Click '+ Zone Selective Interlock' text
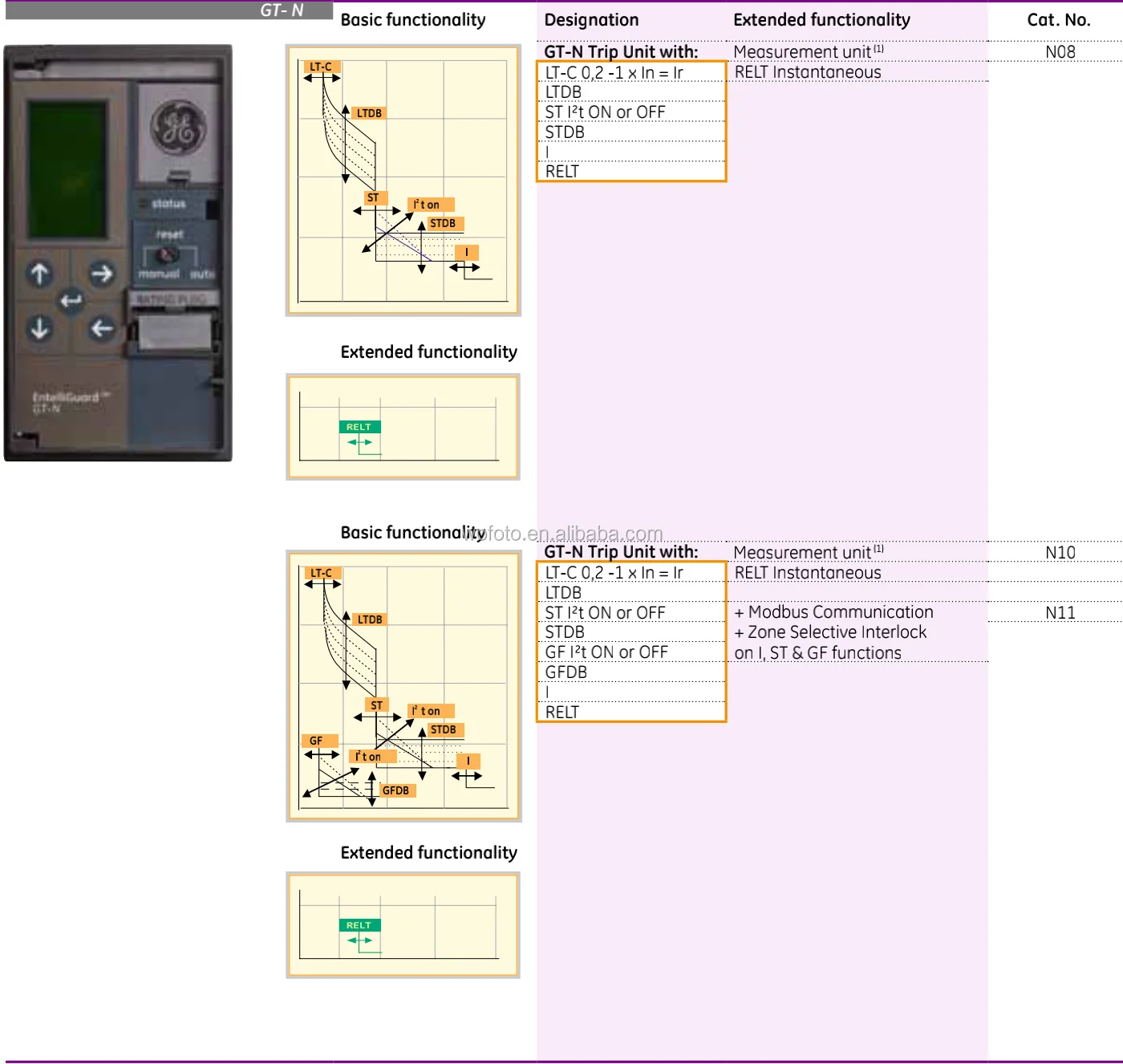Image resolution: width=1123 pixels, height=1064 pixels. (x=830, y=632)
